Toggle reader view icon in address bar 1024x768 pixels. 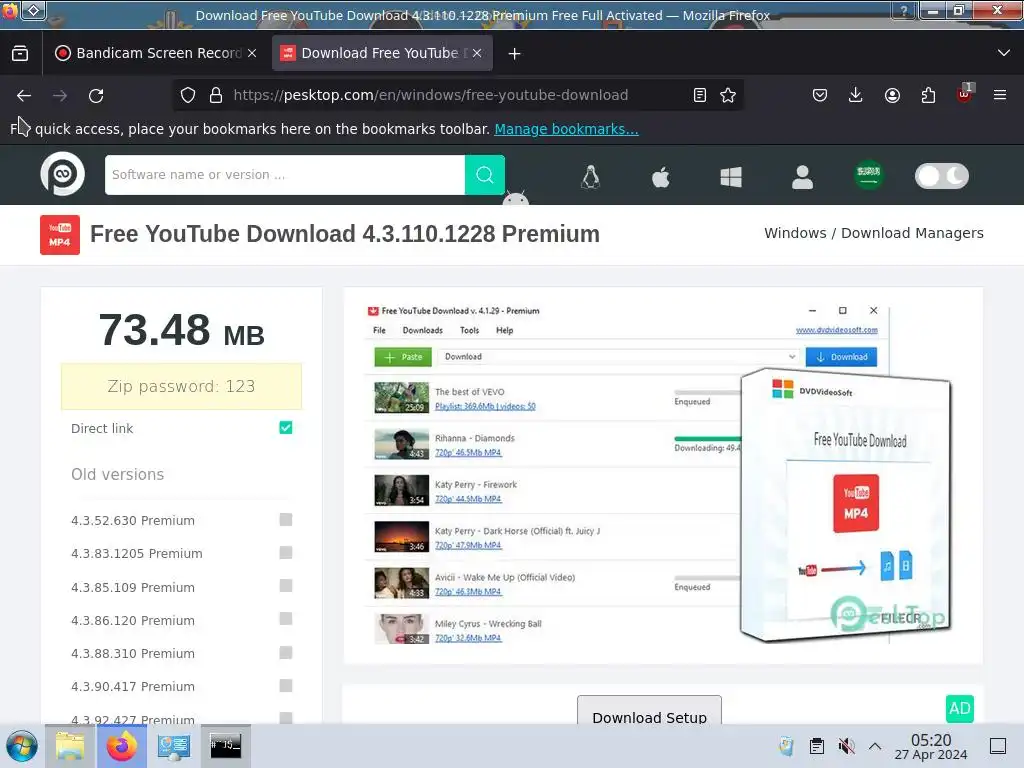[x=699, y=95]
